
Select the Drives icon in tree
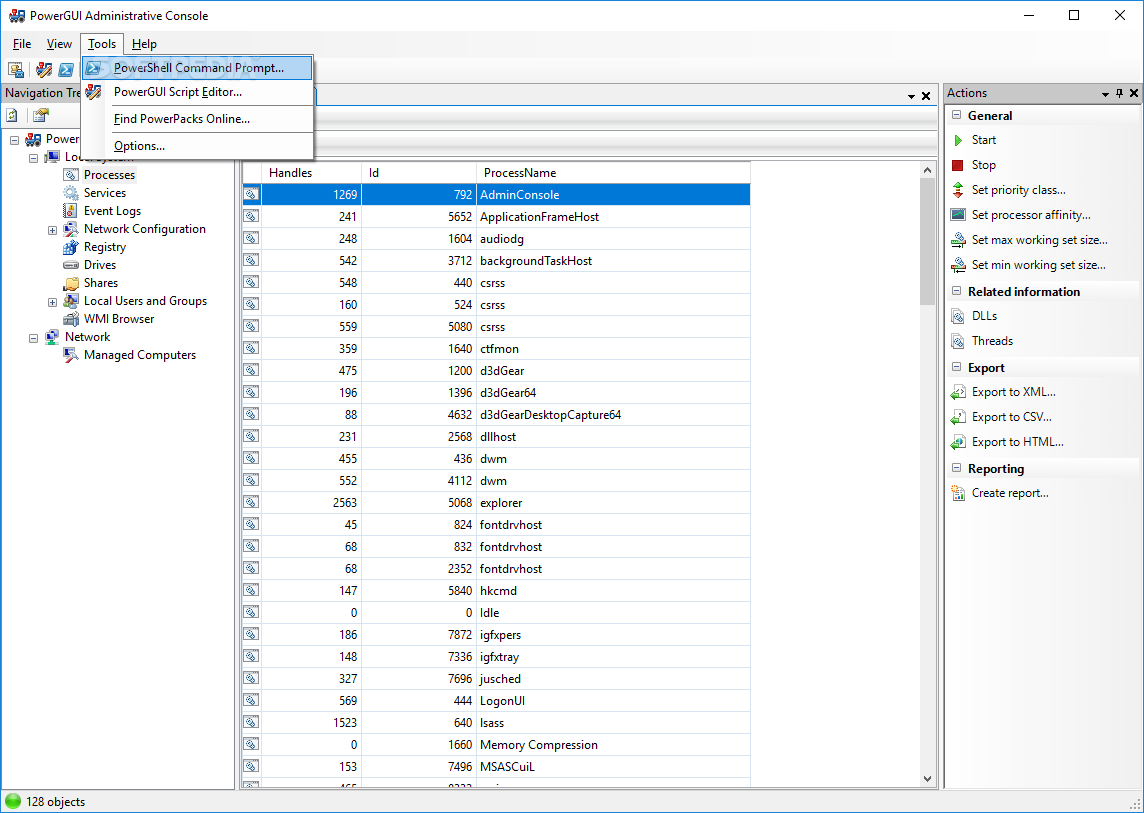[x=71, y=265]
